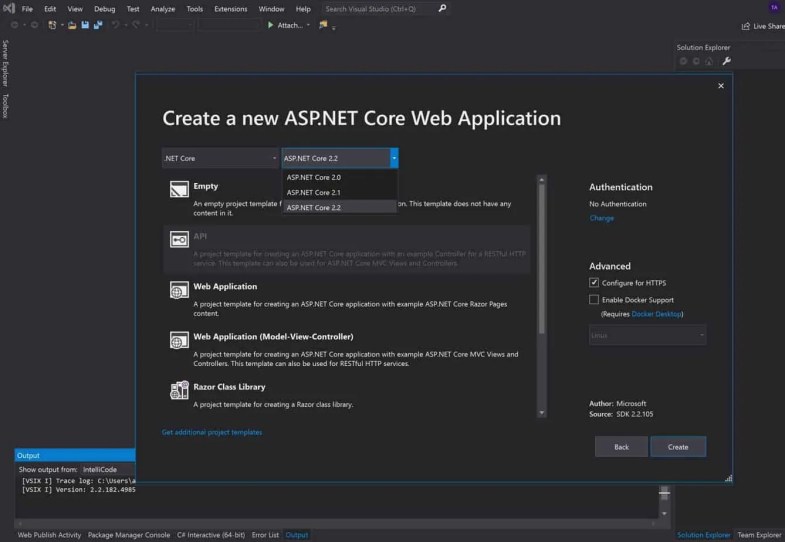
Task: Toggle the Configure for HTTPS checkbox
Action: coord(594,282)
